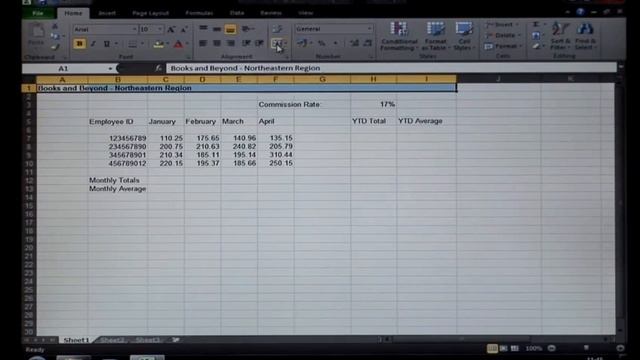
Task: Toggle Align Text Right
Action: click(230, 43)
